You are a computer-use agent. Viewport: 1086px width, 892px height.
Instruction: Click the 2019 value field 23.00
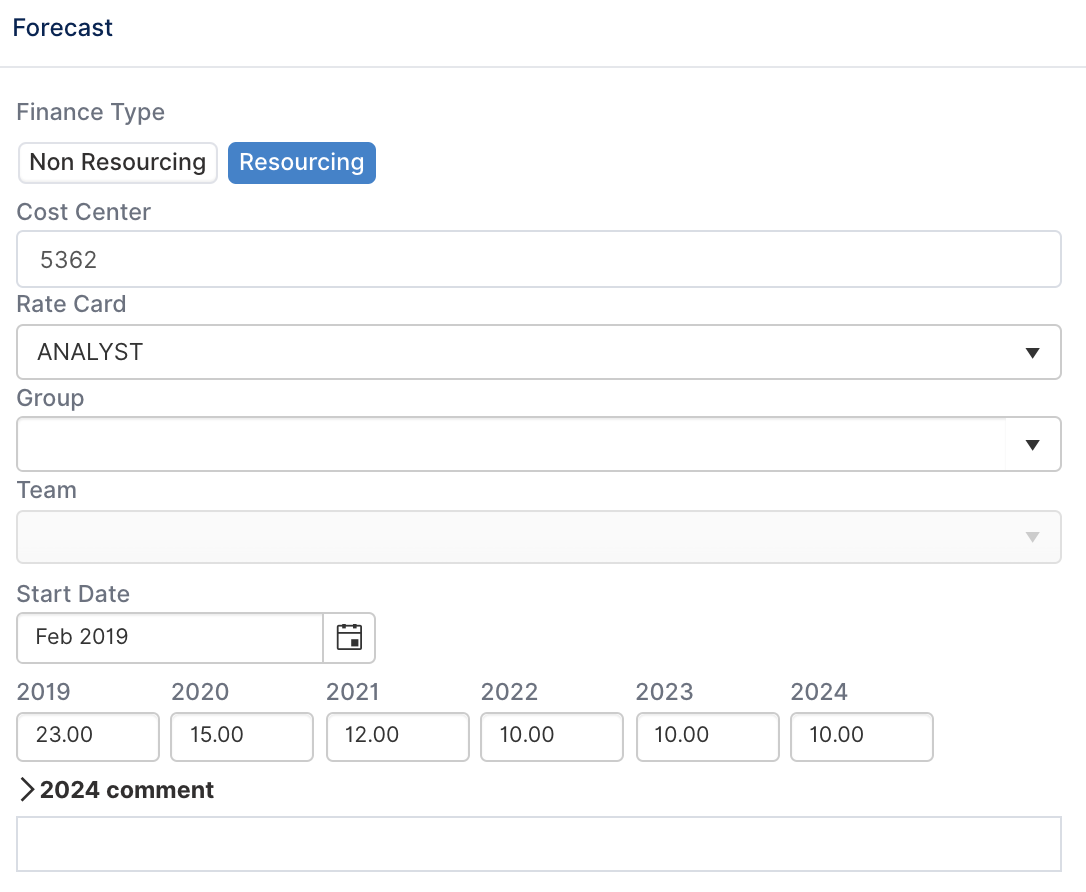[x=88, y=736]
